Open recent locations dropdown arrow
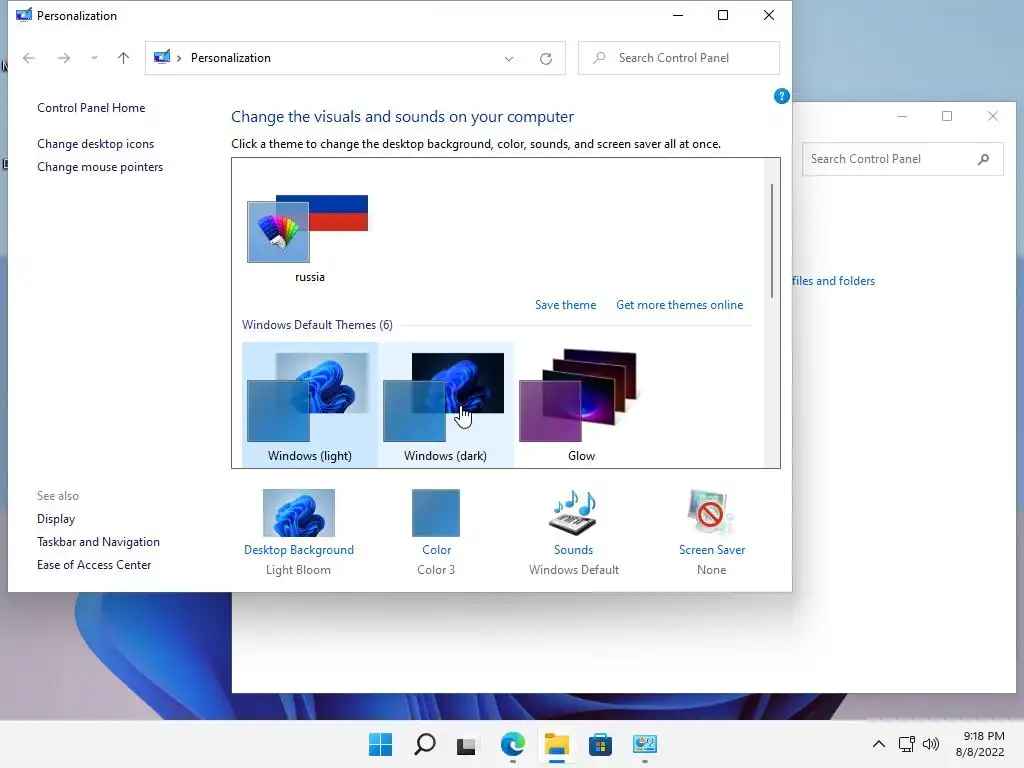This screenshot has width=1024, height=768. point(95,58)
